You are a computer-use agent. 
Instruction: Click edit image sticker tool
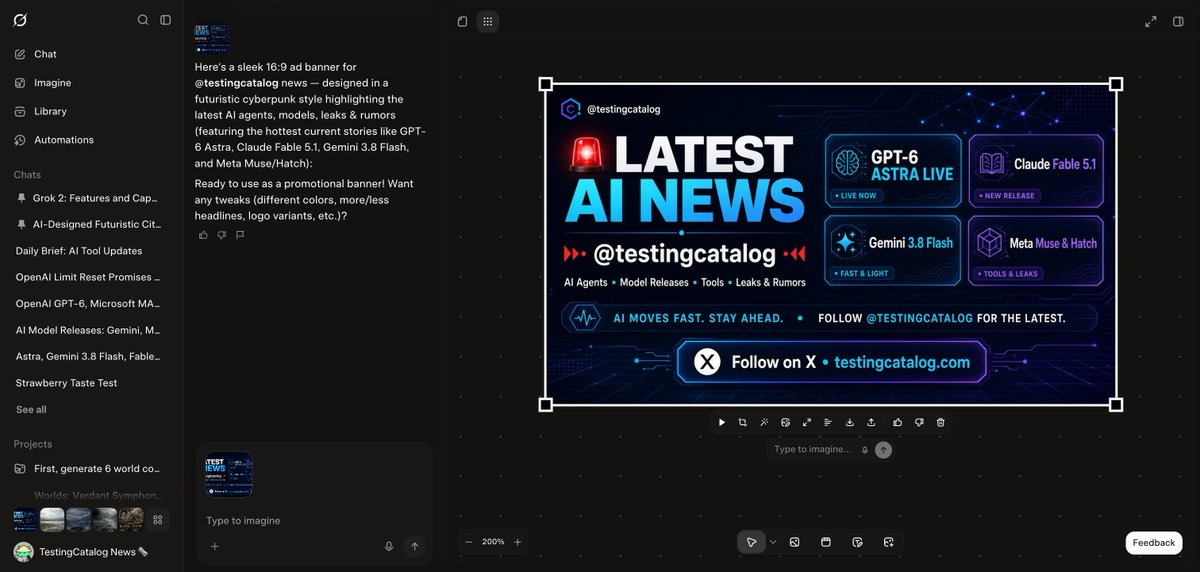coord(786,422)
